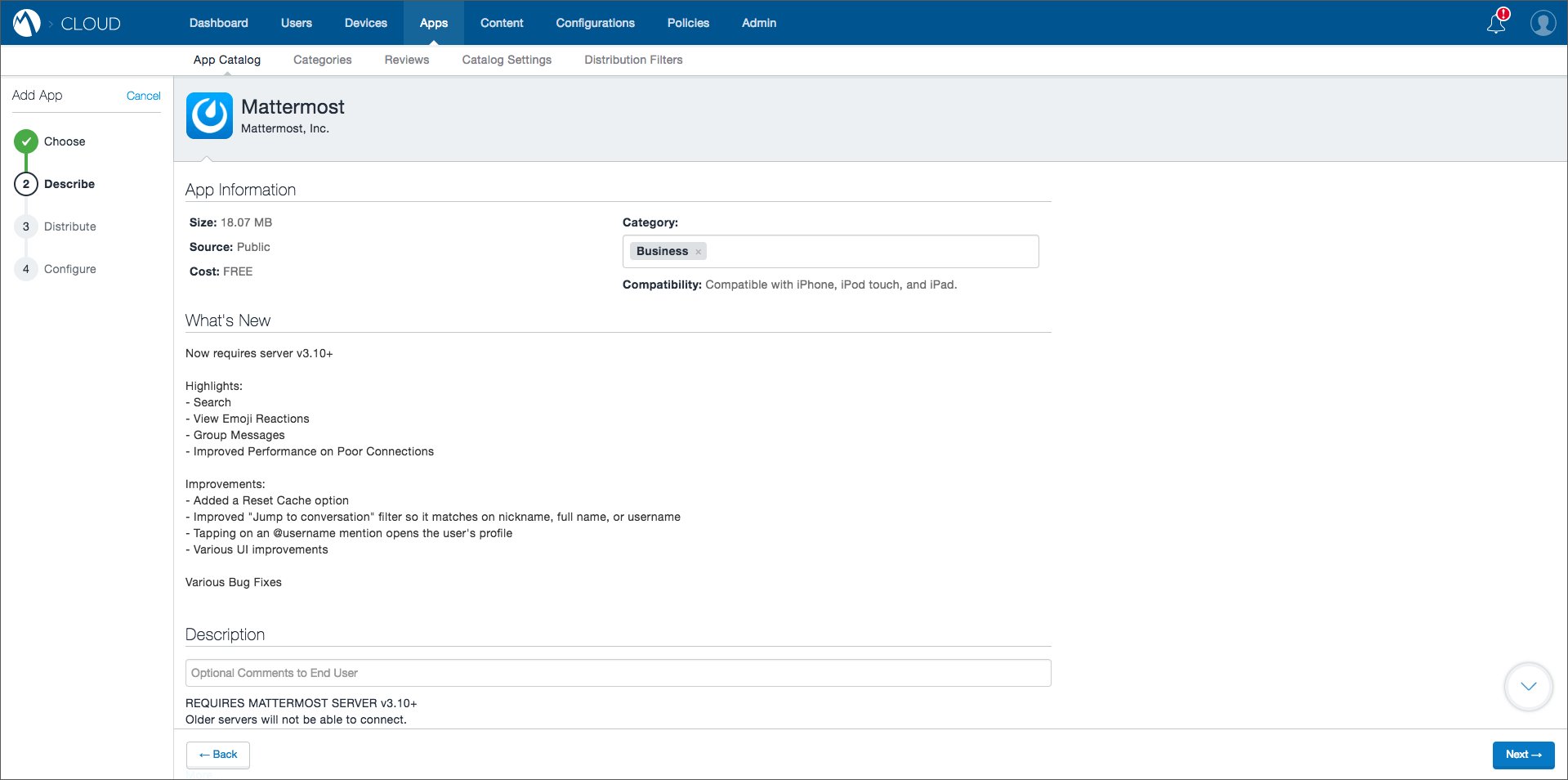Select the Describe step label

point(69,184)
